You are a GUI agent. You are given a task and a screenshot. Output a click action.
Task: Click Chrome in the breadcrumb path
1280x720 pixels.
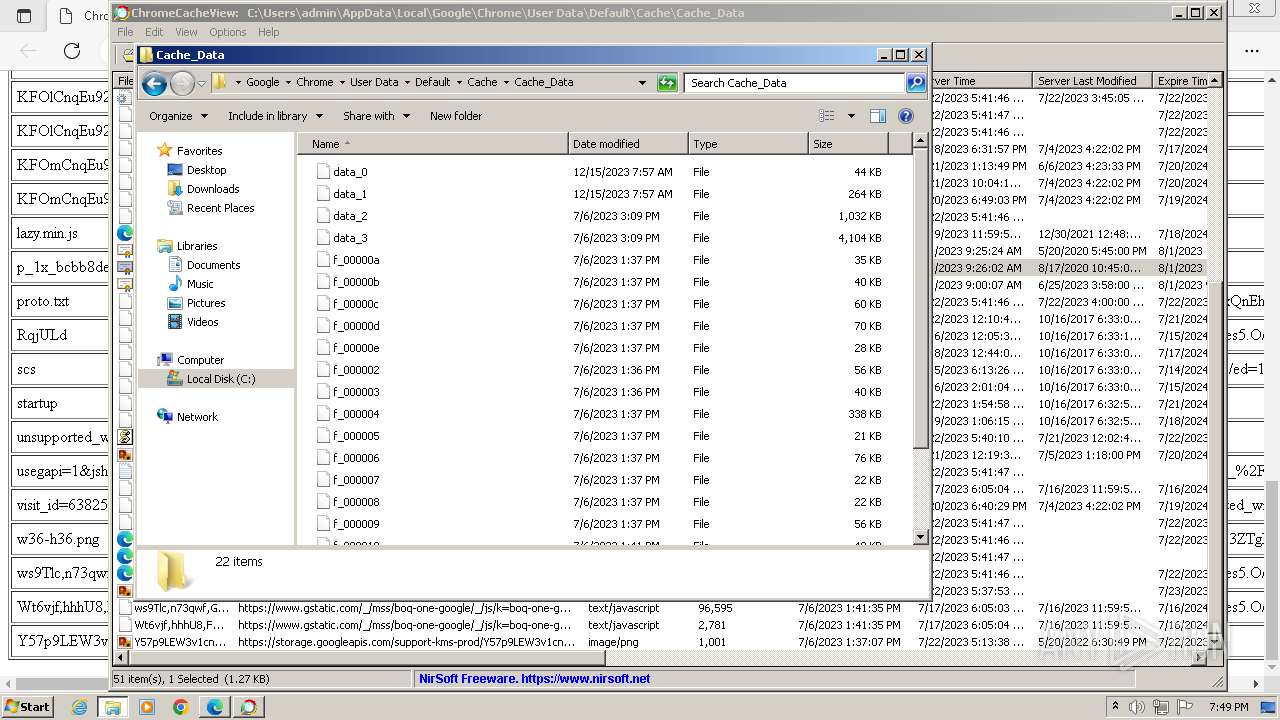point(315,82)
